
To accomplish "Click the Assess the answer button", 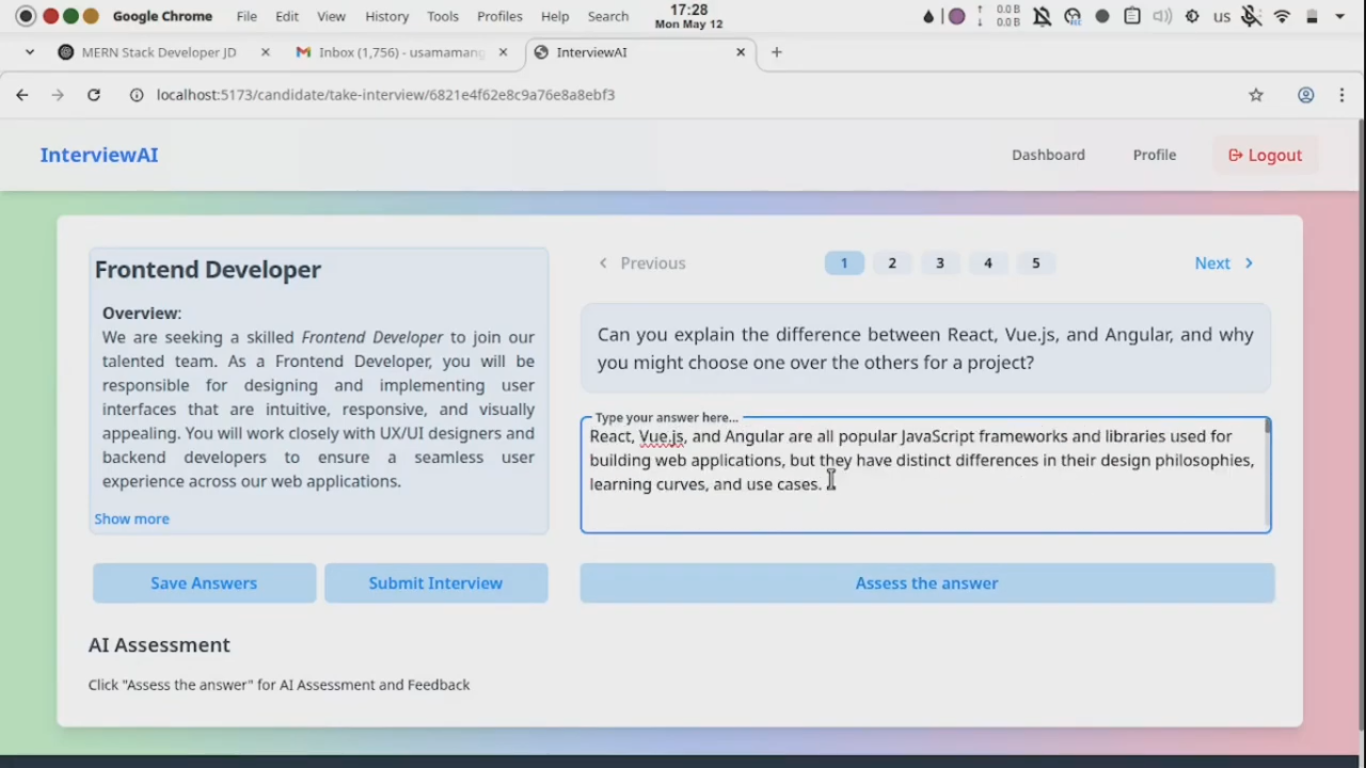I will (x=926, y=583).
